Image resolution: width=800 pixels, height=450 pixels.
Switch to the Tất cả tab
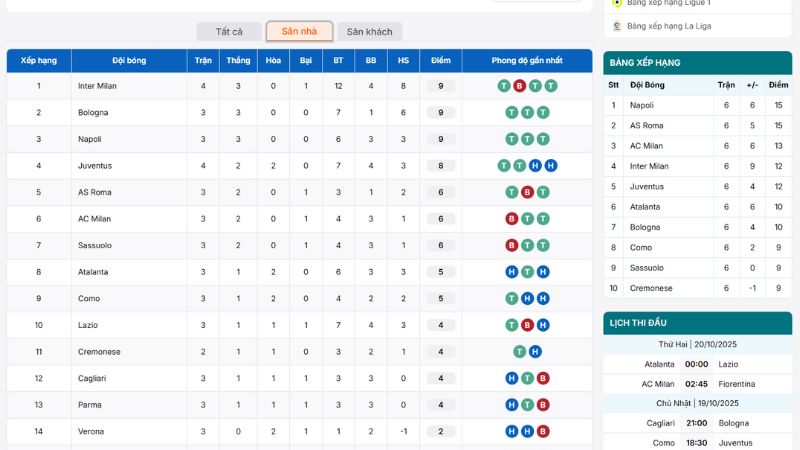click(x=229, y=32)
